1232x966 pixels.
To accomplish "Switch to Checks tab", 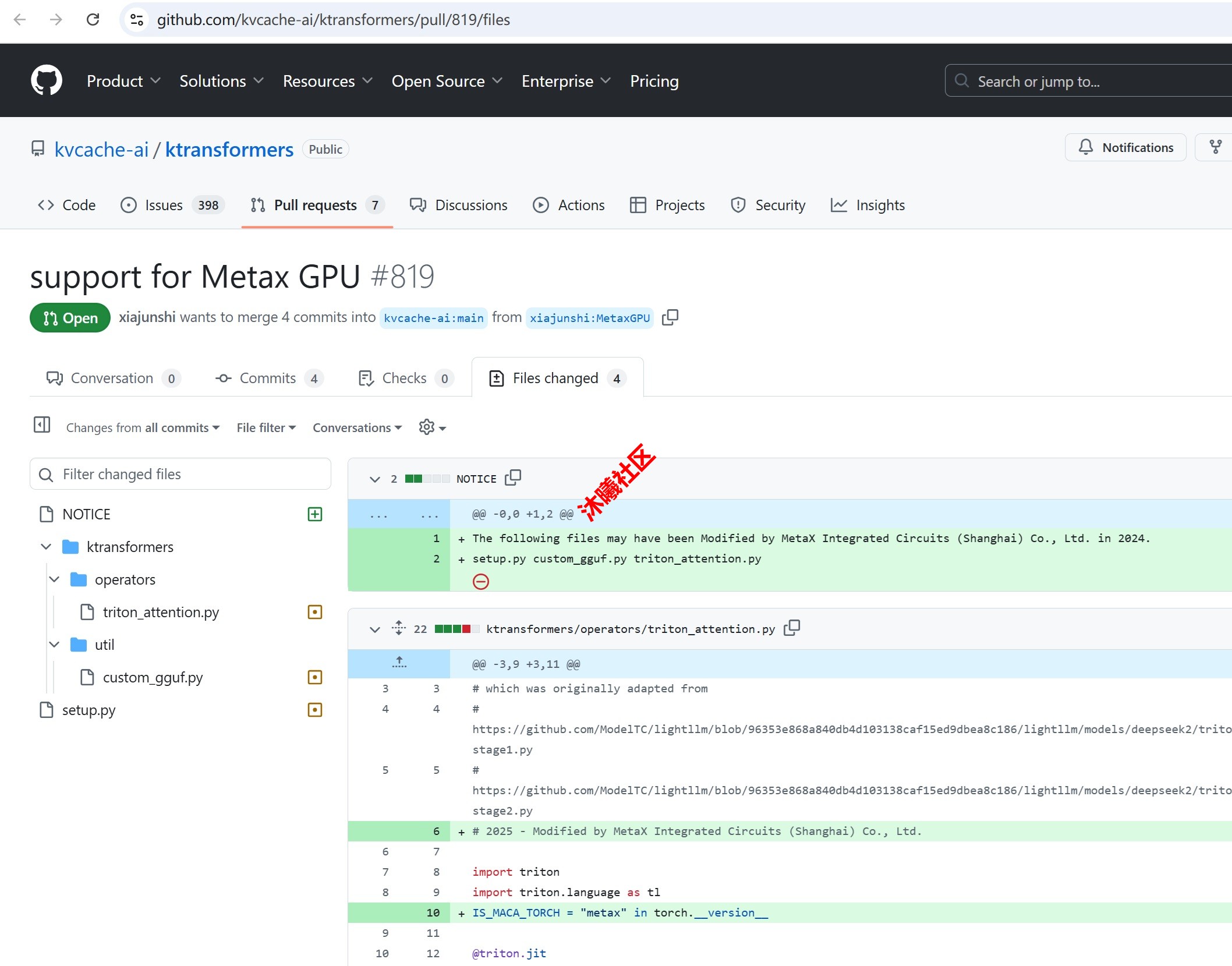I will (406, 378).
